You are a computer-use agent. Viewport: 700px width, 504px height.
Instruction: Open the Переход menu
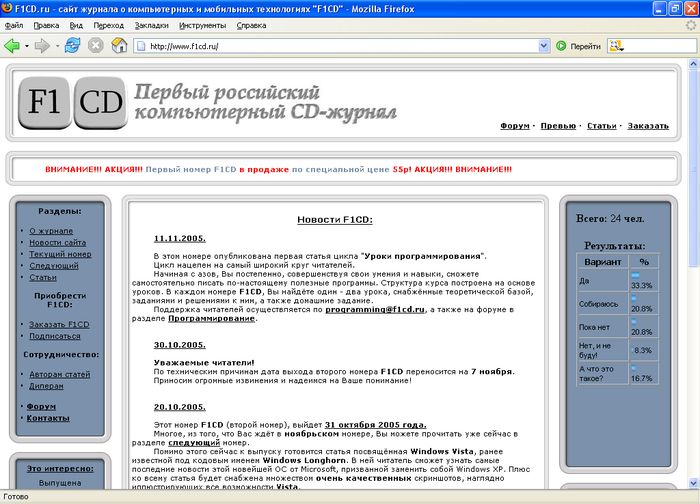coord(108,25)
